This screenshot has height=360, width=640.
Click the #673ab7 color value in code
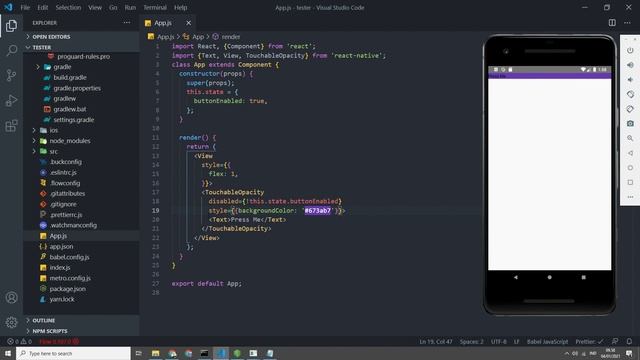pyautogui.click(x=318, y=211)
